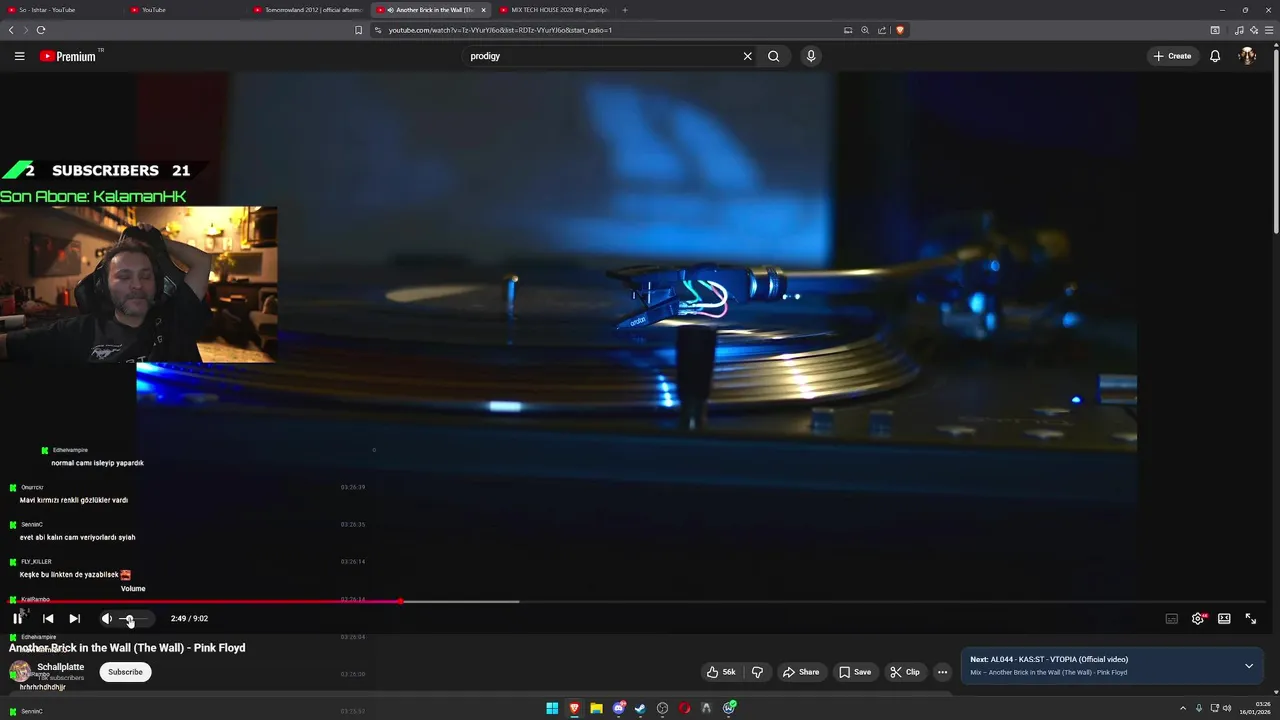Open Brave Shields lion icon

[900, 30]
